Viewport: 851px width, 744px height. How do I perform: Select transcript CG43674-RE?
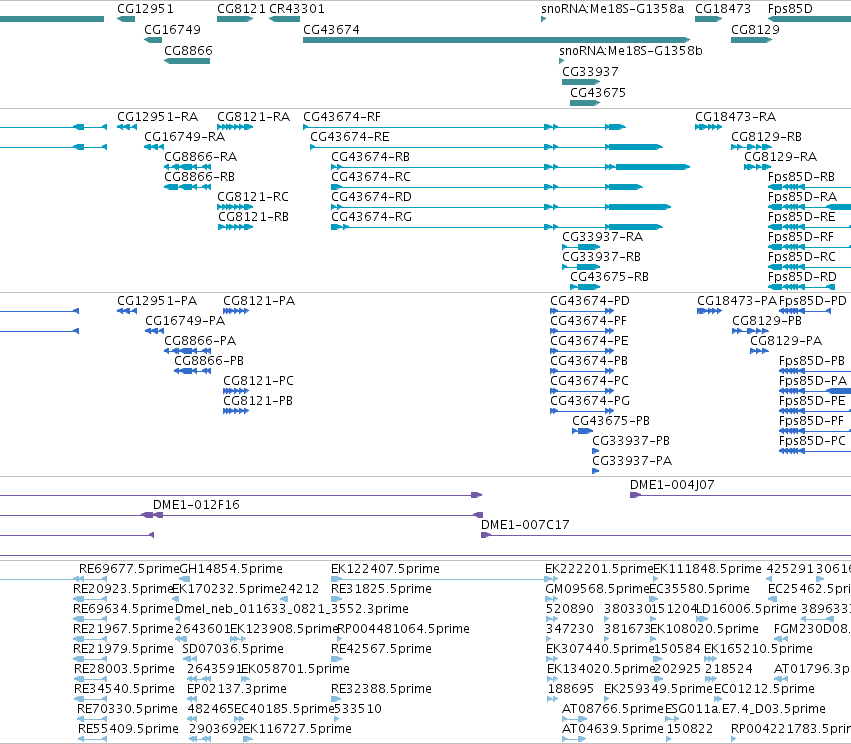click(x=350, y=137)
